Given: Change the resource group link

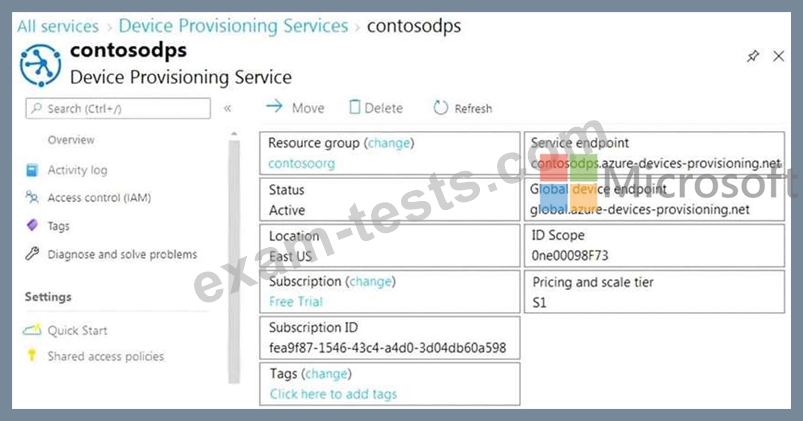Looking at the screenshot, I should (x=389, y=143).
